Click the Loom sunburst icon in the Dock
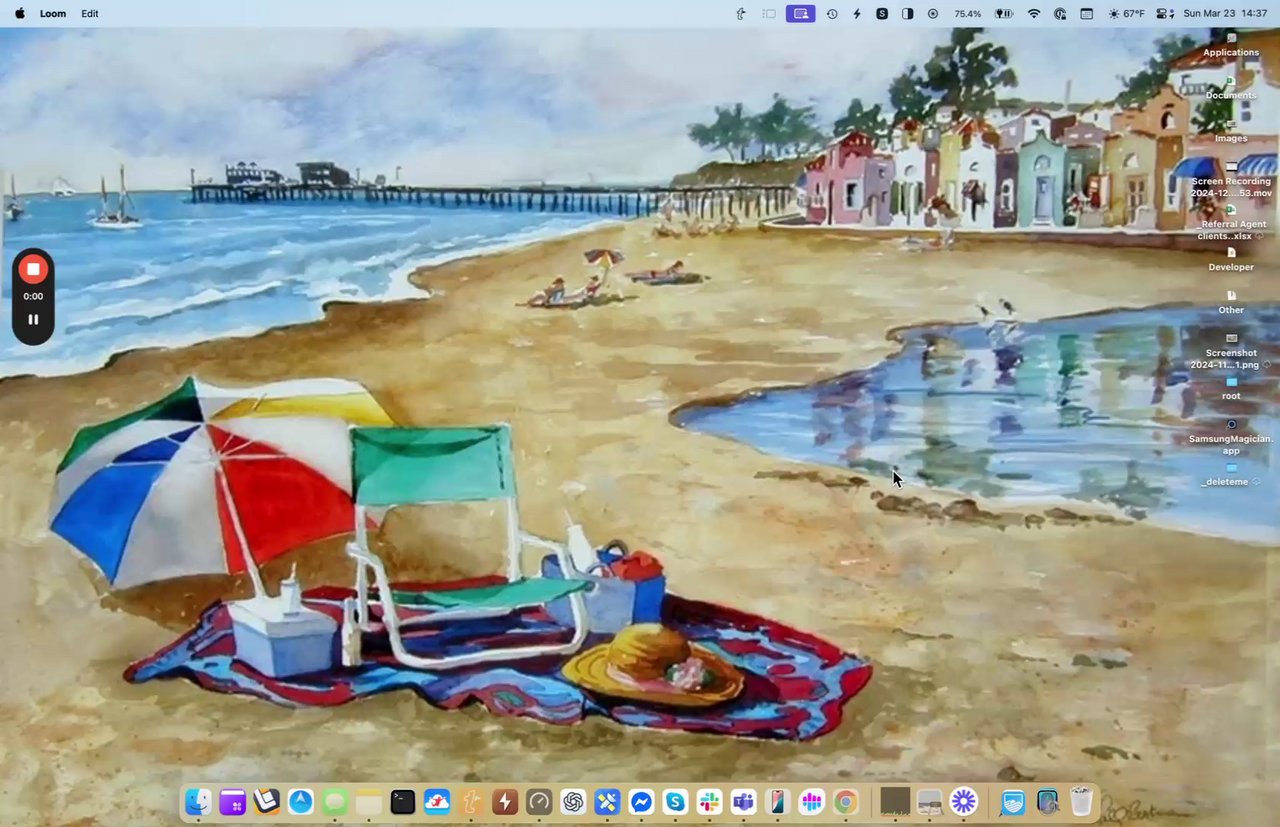The width and height of the screenshot is (1280, 827). coord(963,801)
